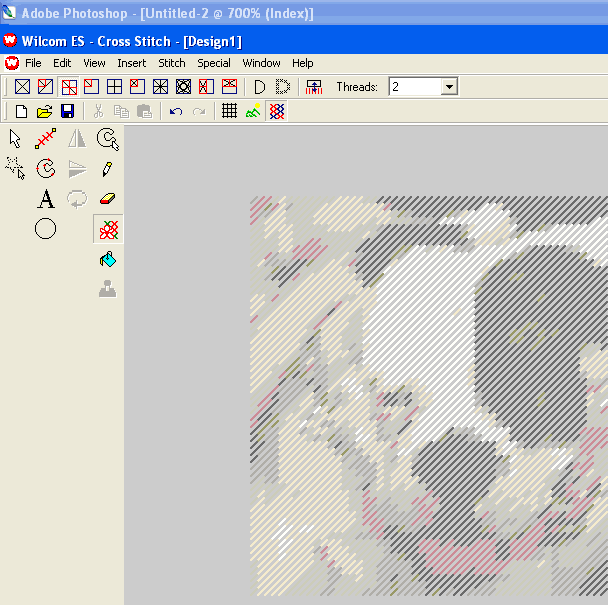Open the Stitch menu
Image resolution: width=608 pixels, height=605 pixels.
pyautogui.click(x=172, y=63)
